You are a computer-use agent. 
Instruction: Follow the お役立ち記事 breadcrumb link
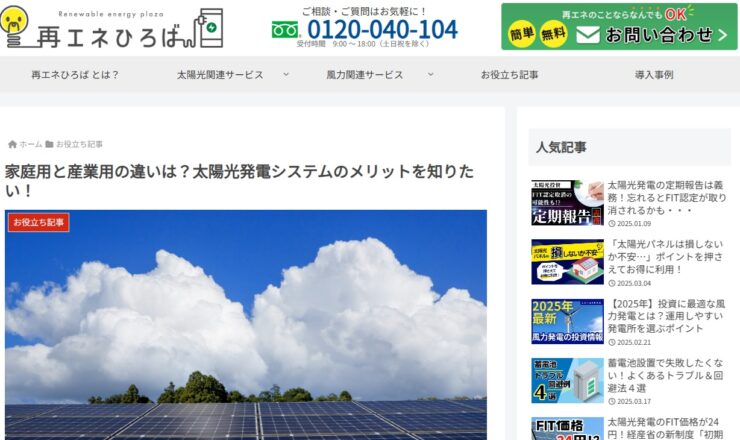[79, 144]
